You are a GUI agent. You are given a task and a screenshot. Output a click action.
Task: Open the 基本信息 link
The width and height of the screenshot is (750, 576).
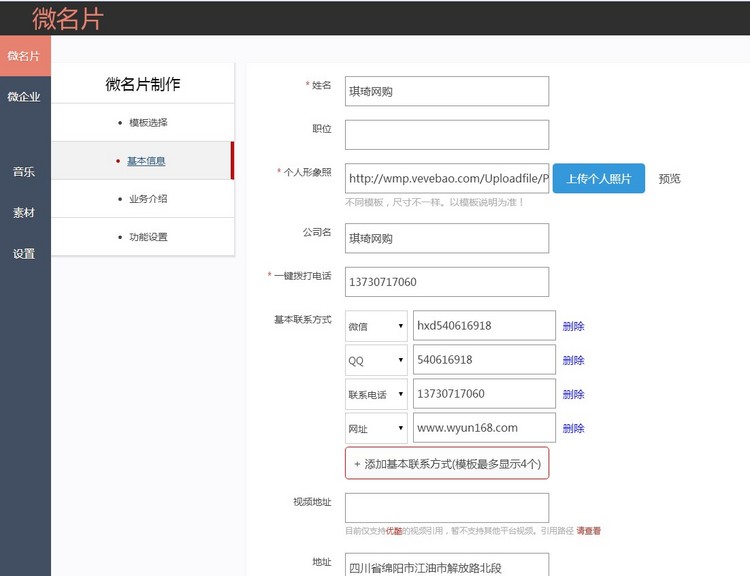click(146, 161)
